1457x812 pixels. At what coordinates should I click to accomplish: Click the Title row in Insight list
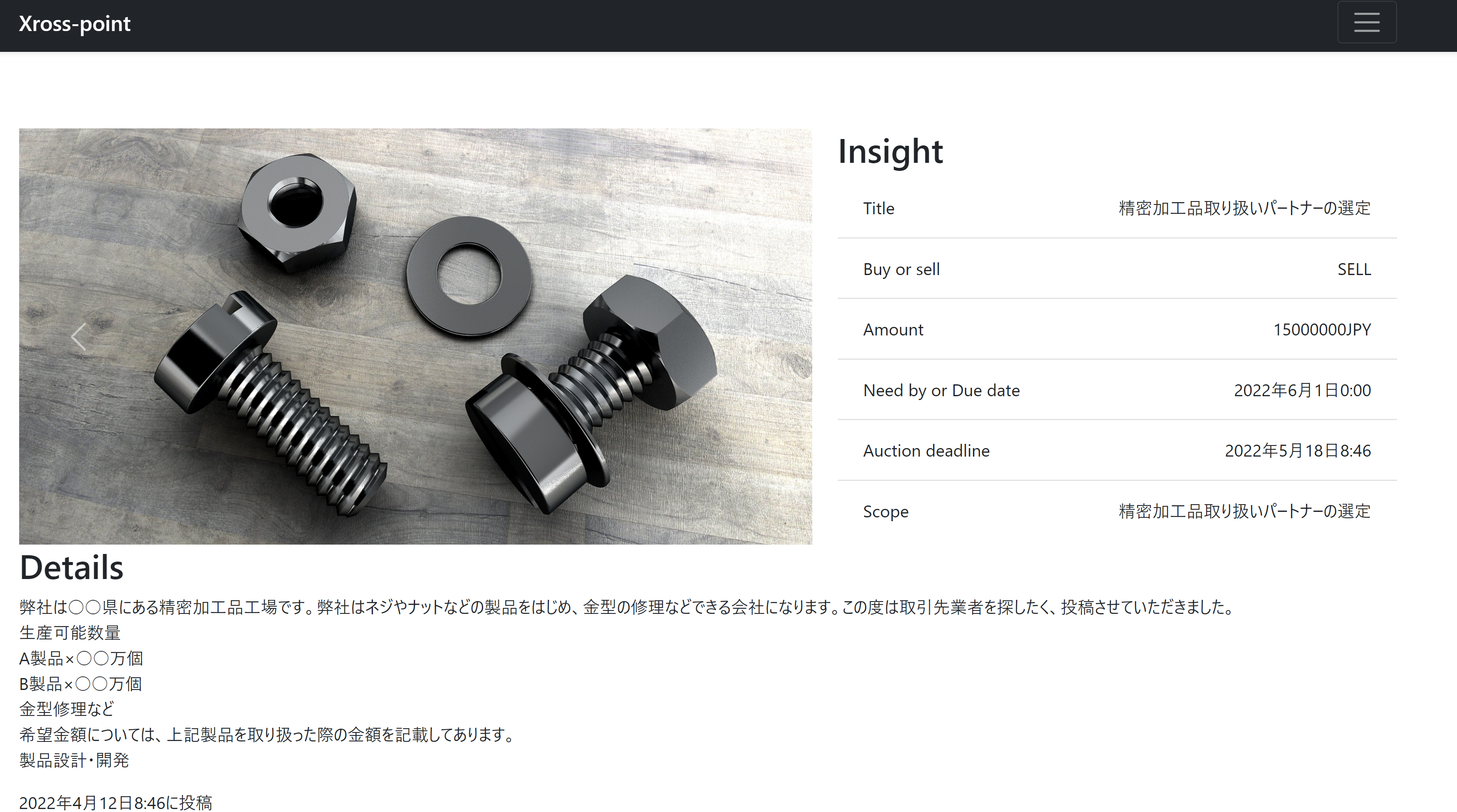pos(1117,208)
